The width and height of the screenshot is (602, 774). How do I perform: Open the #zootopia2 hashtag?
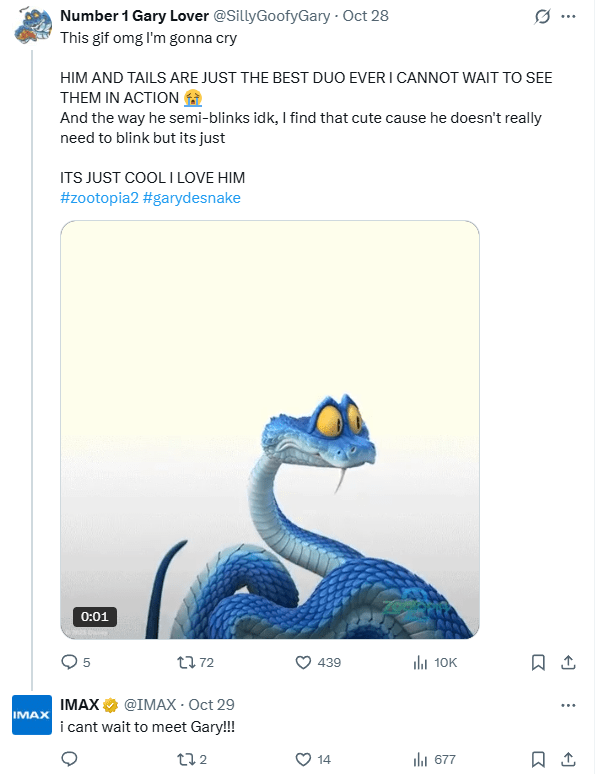click(99, 198)
